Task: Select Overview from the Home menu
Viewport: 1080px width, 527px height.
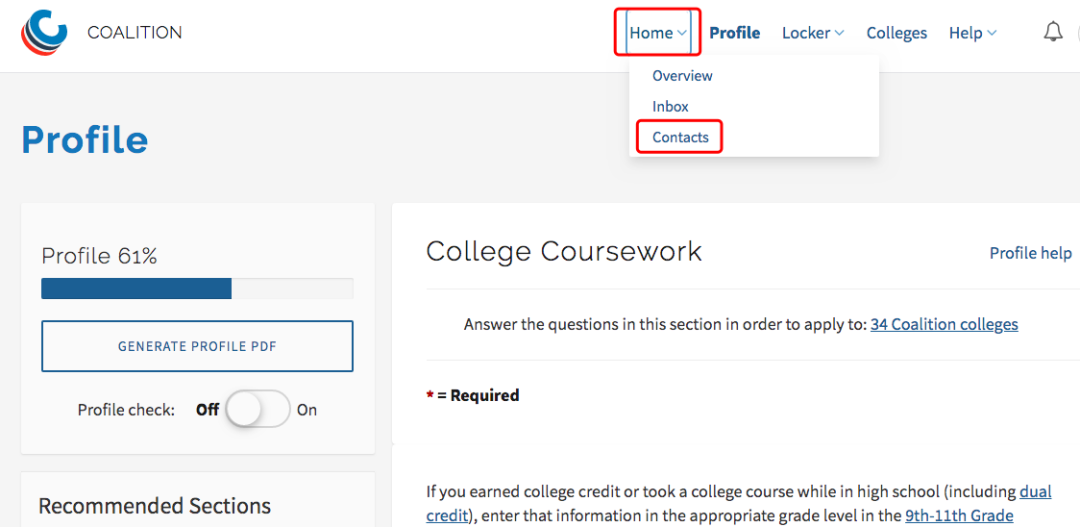Action: [x=682, y=76]
